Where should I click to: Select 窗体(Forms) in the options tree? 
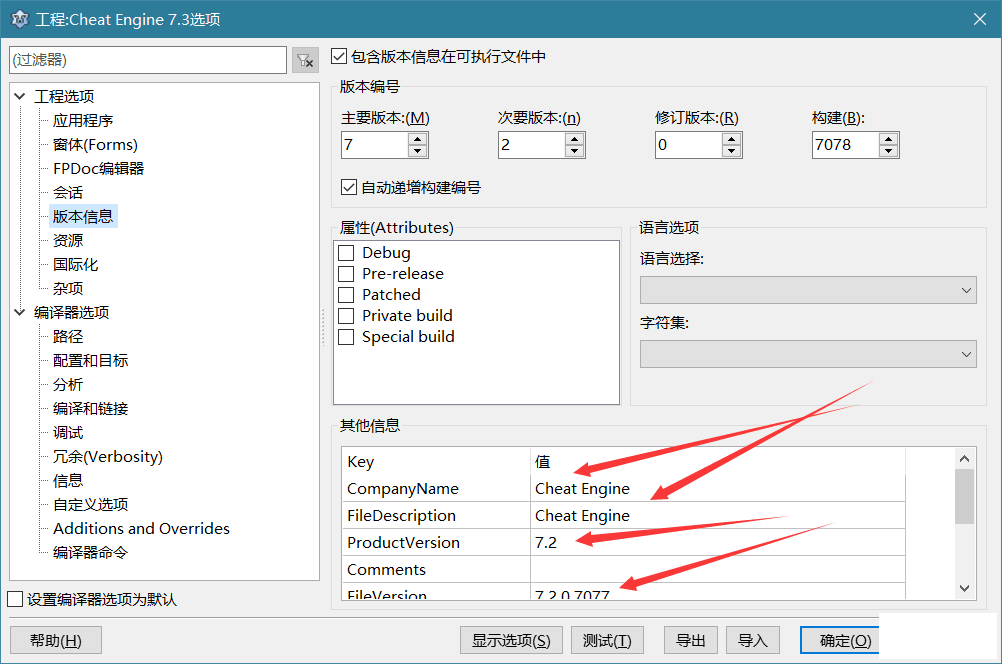pyautogui.click(x=95, y=145)
